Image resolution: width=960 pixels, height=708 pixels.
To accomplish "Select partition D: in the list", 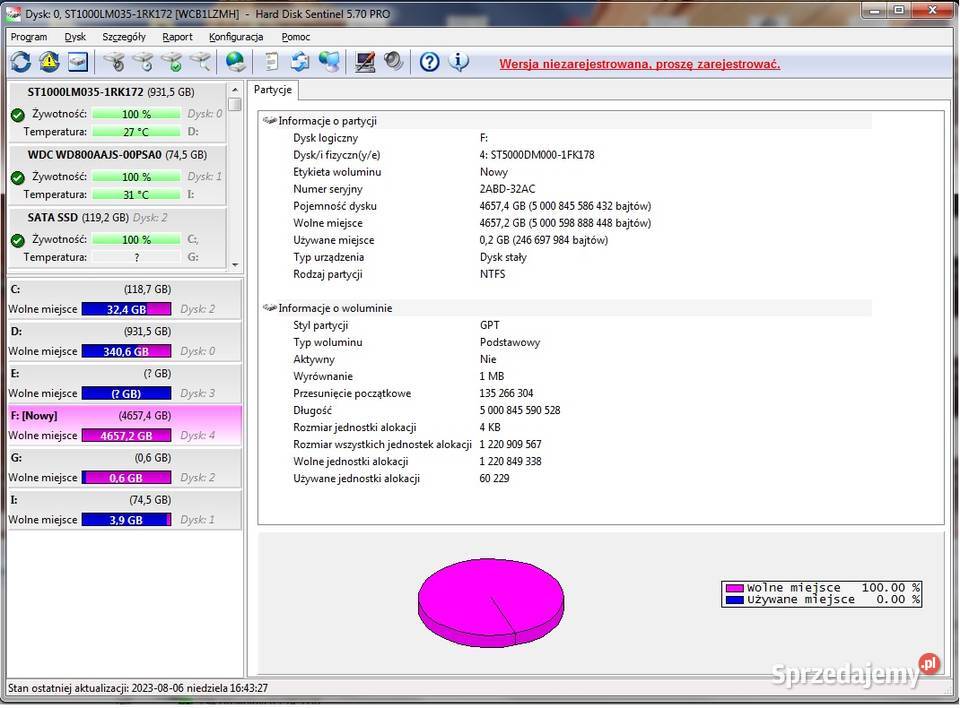I will coord(124,341).
